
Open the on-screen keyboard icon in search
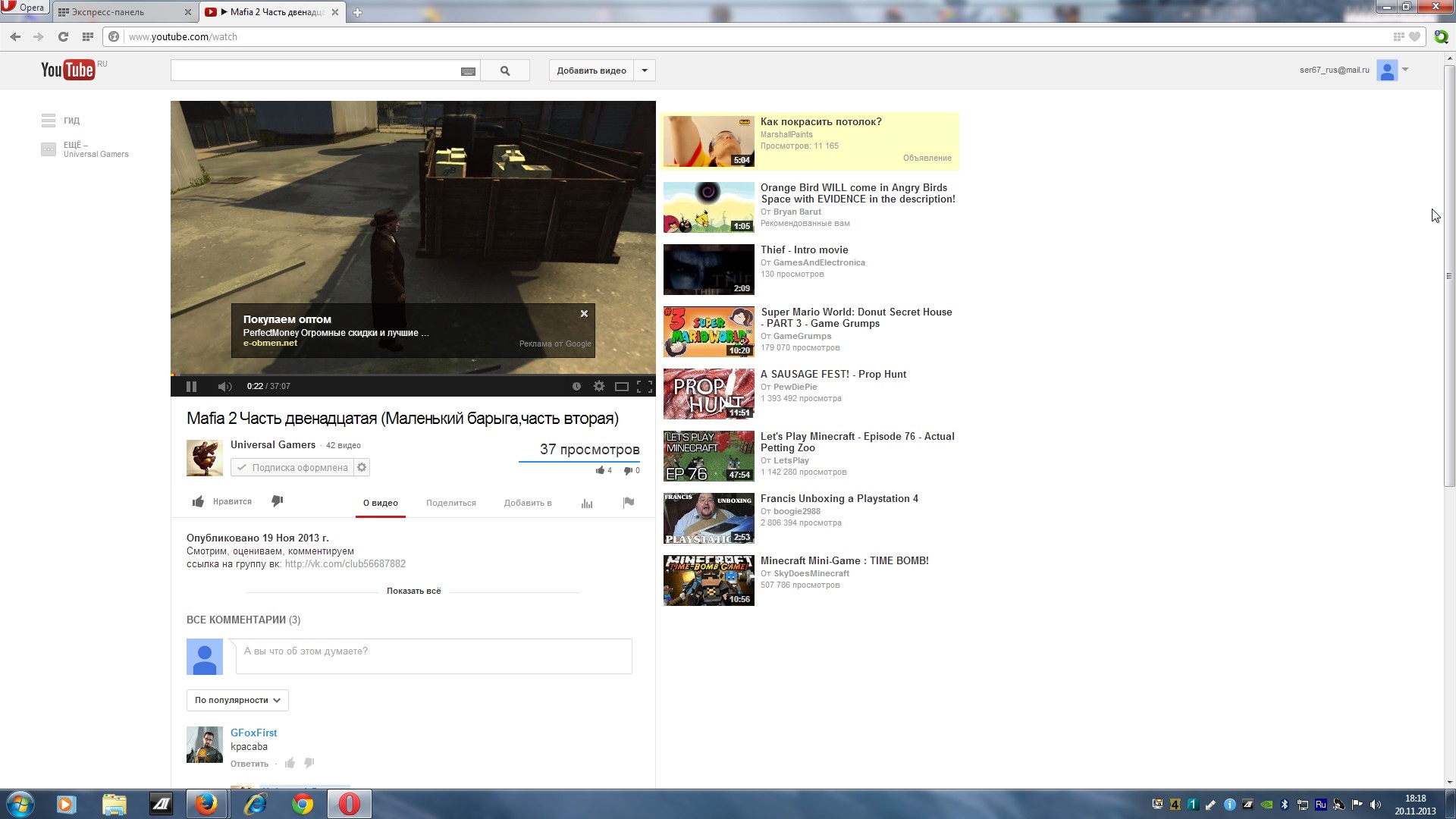pyautogui.click(x=468, y=71)
